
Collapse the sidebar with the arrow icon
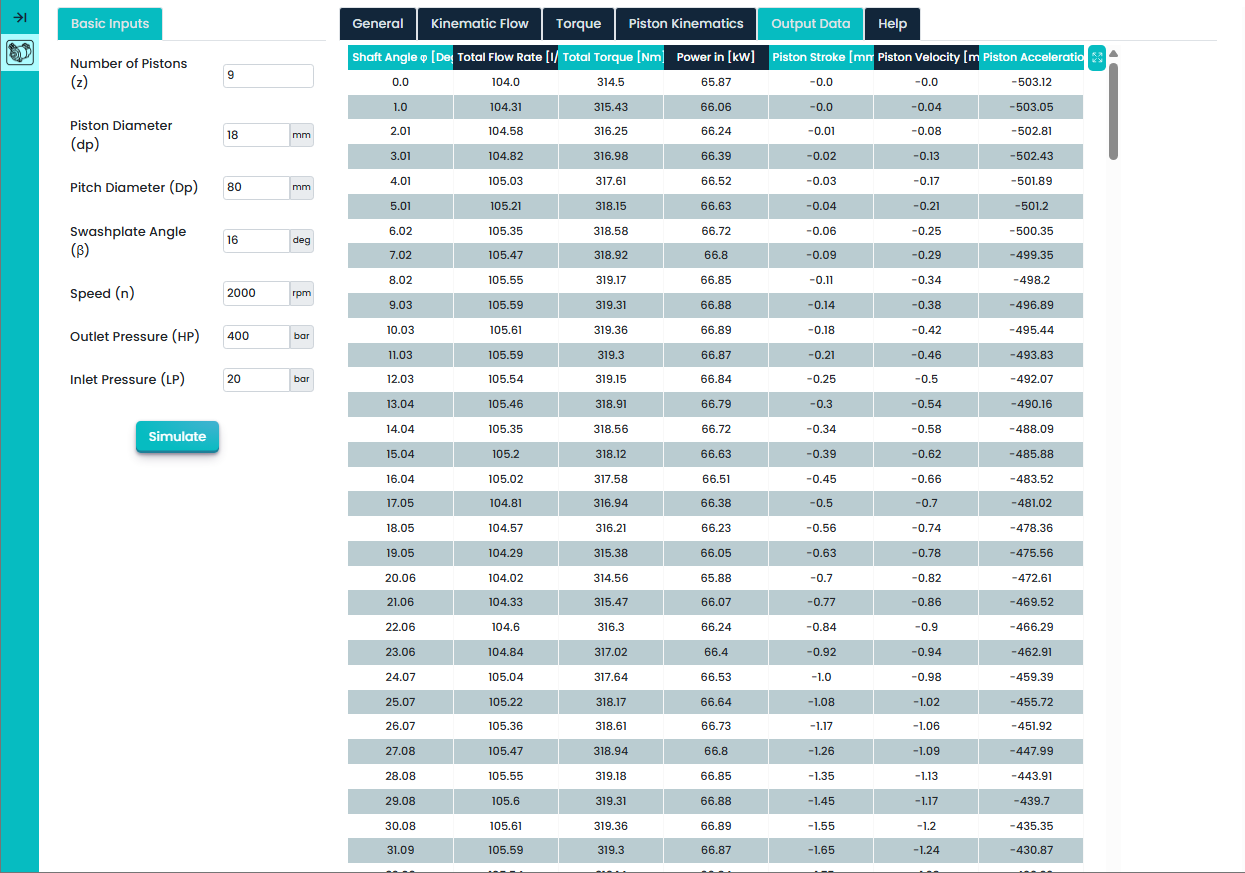point(19,17)
